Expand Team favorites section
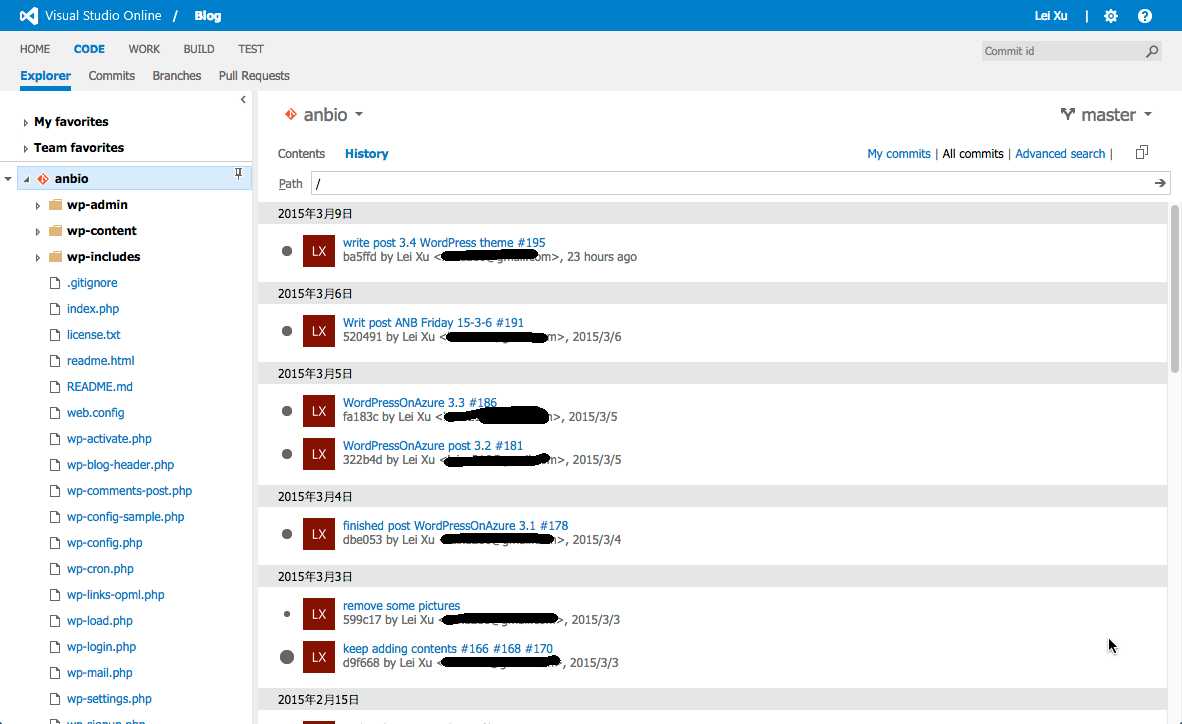 coord(26,149)
